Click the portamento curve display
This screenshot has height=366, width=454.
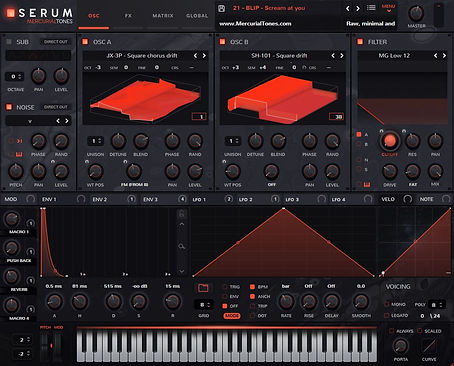pos(429,347)
